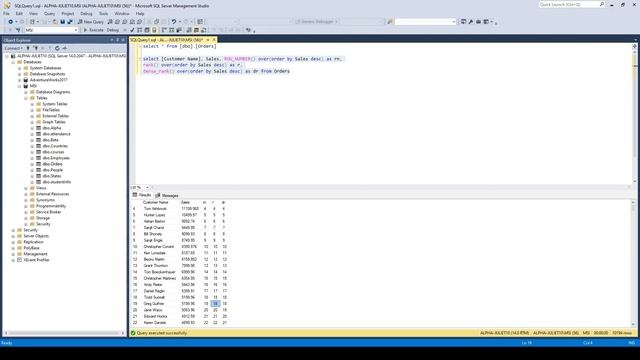The image size is (640, 360).
Task: Collapse the Tables folder
Action: [x=26, y=98]
